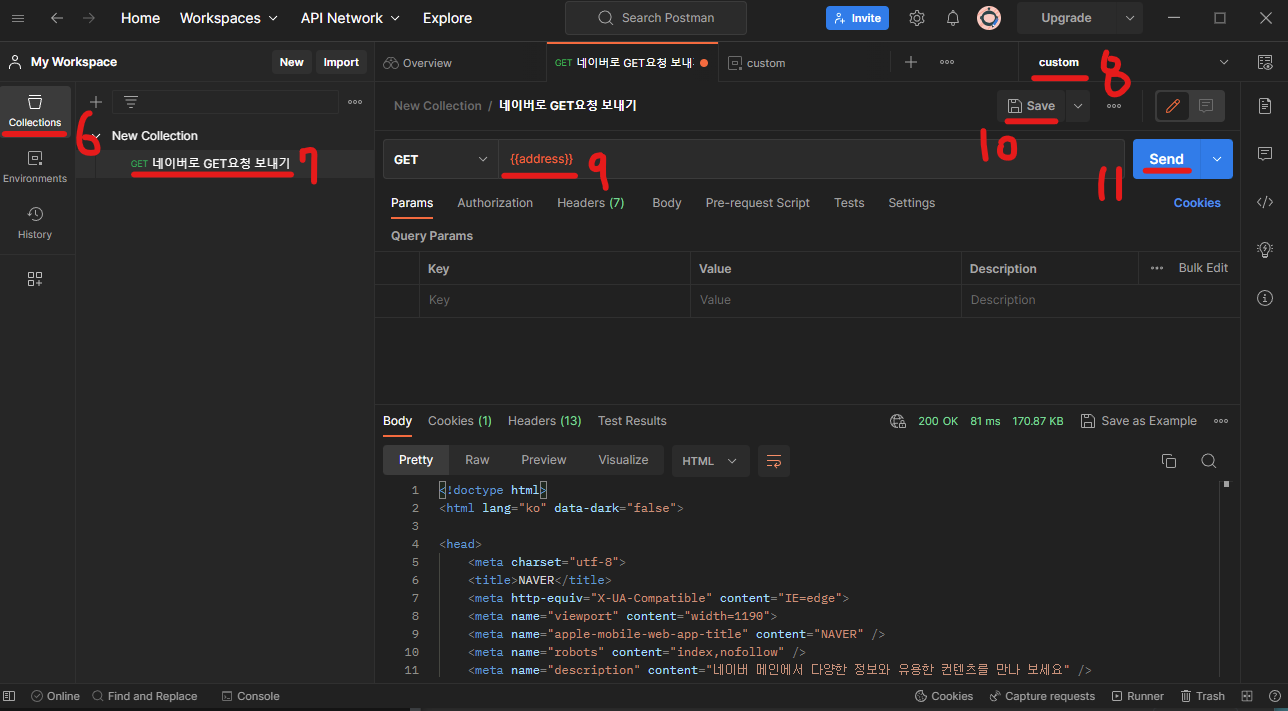Open the Cookies link
The height and width of the screenshot is (711, 1288).
point(1197,203)
